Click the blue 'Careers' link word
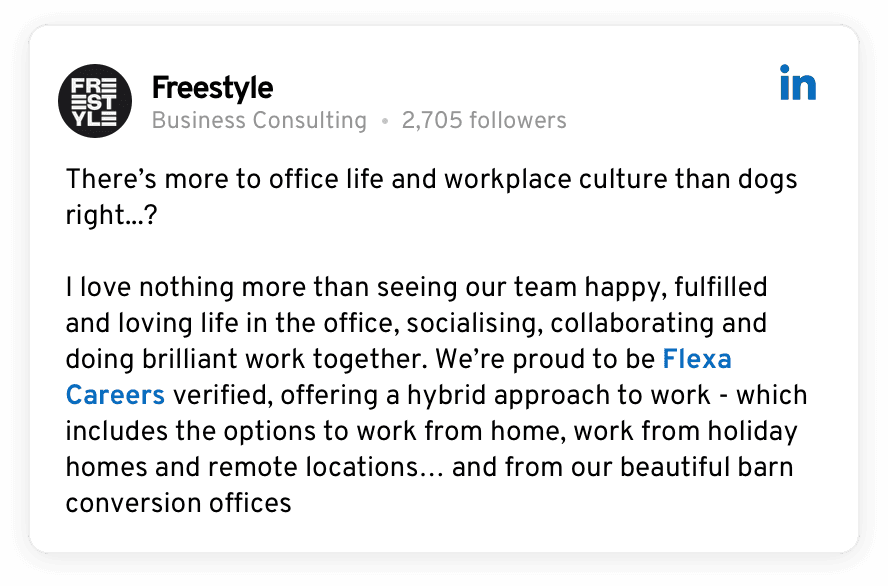Viewport: 888px width, 586px height. coord(115,395)
